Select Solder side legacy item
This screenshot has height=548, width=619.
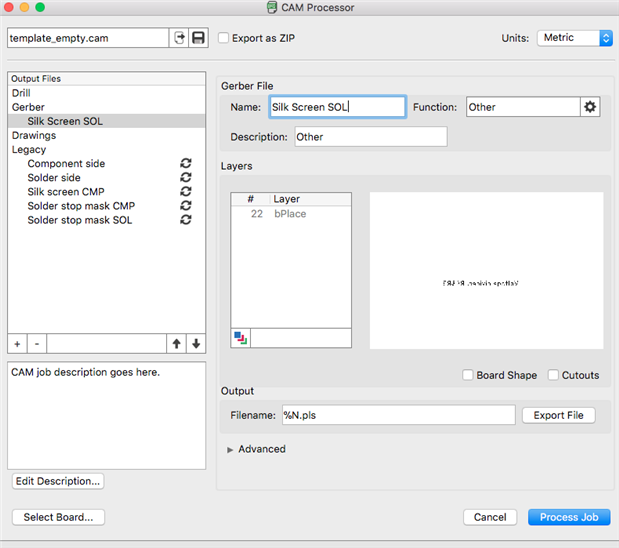tap(54, 178)
